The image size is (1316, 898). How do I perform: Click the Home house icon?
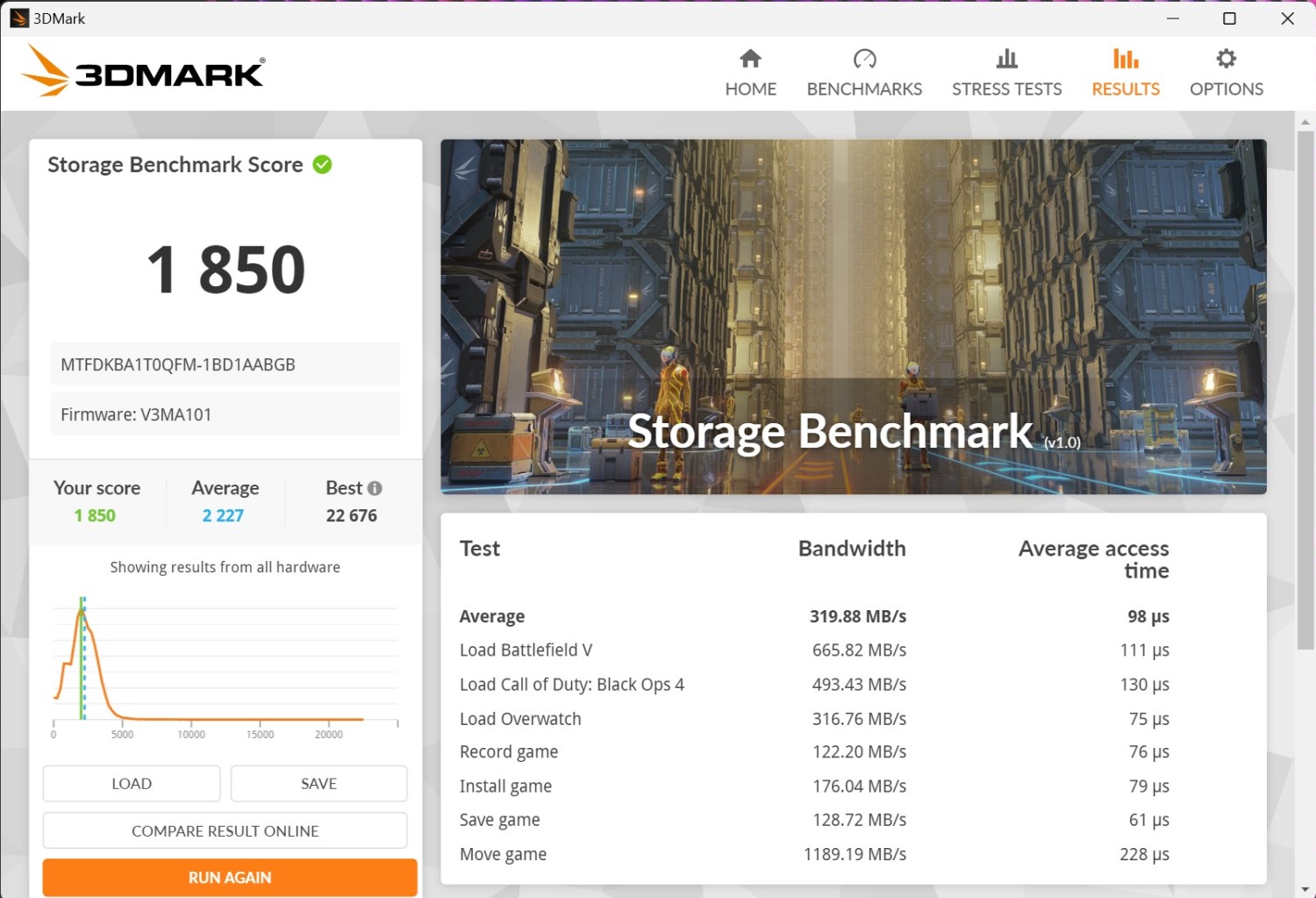coord(750,59)
